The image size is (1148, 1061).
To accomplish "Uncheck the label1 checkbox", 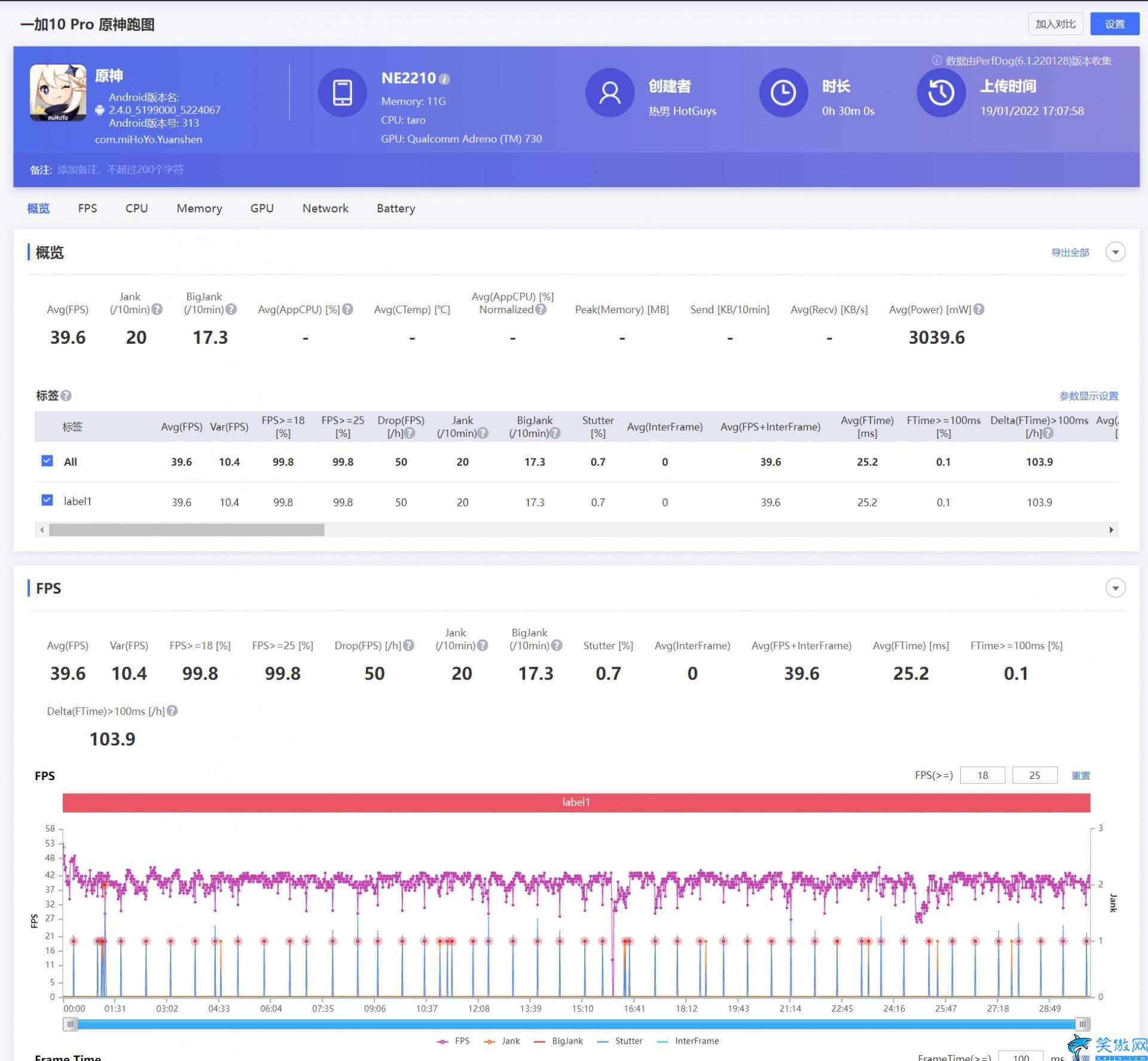I will [47, 500].
